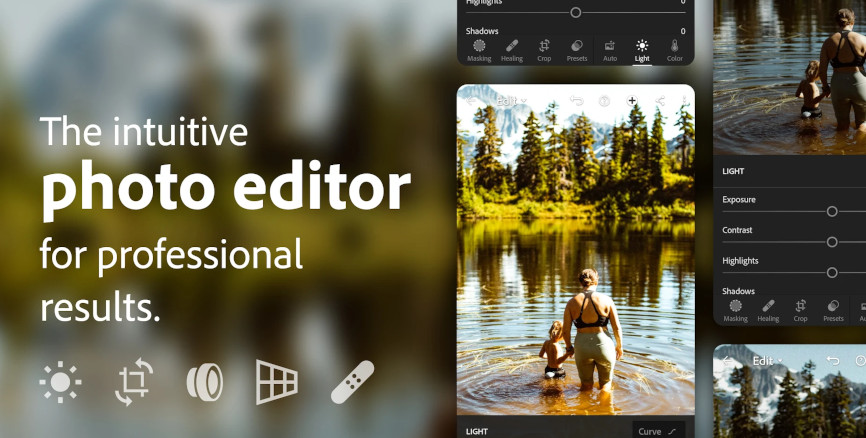Viewport: 866px width, 438px height.
Task: Open Presets in the toolbar containing the Color tab
Action: (x=577, y=50)
